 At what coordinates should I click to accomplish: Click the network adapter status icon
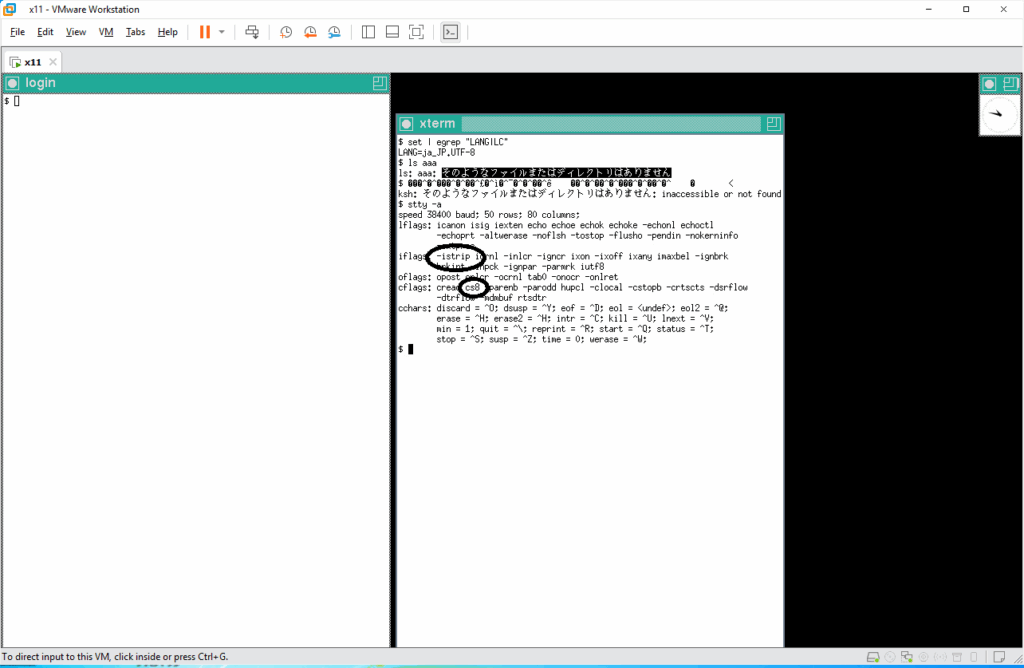pyautogui.click(x=906, y=657)
